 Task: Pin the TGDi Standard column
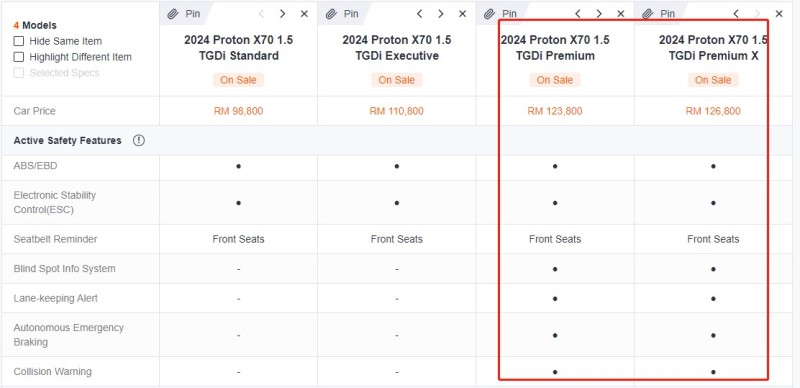184,14
